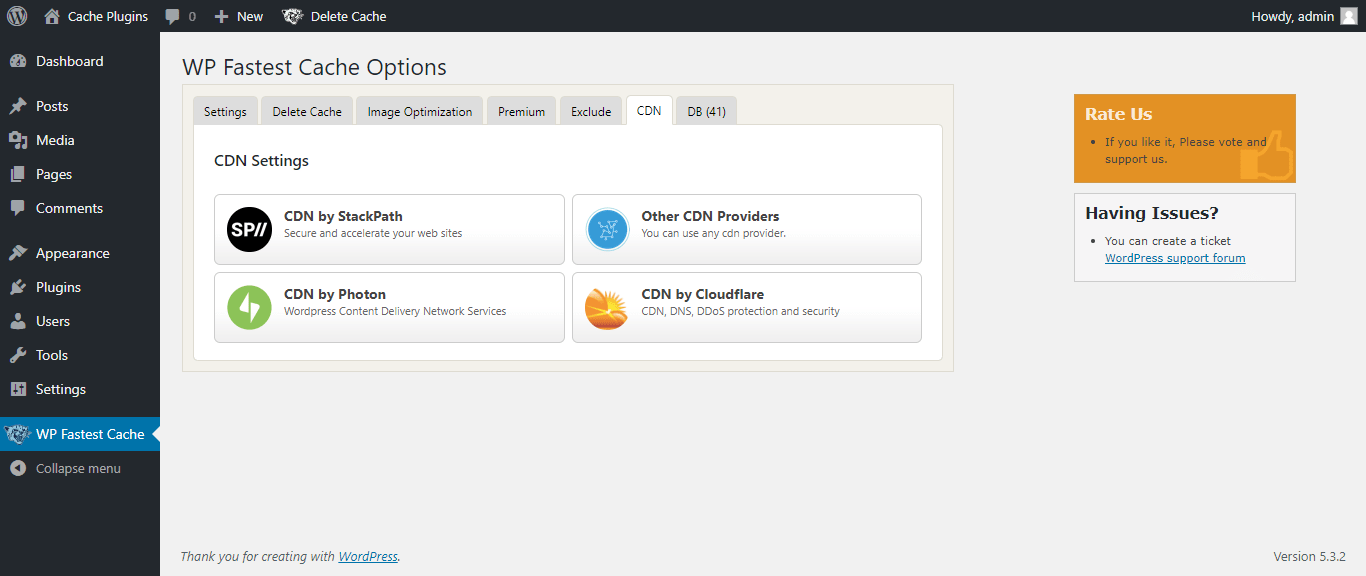Click the thumbs-up icon in Rate Us
The image size is (1366, 576).
1267,155
